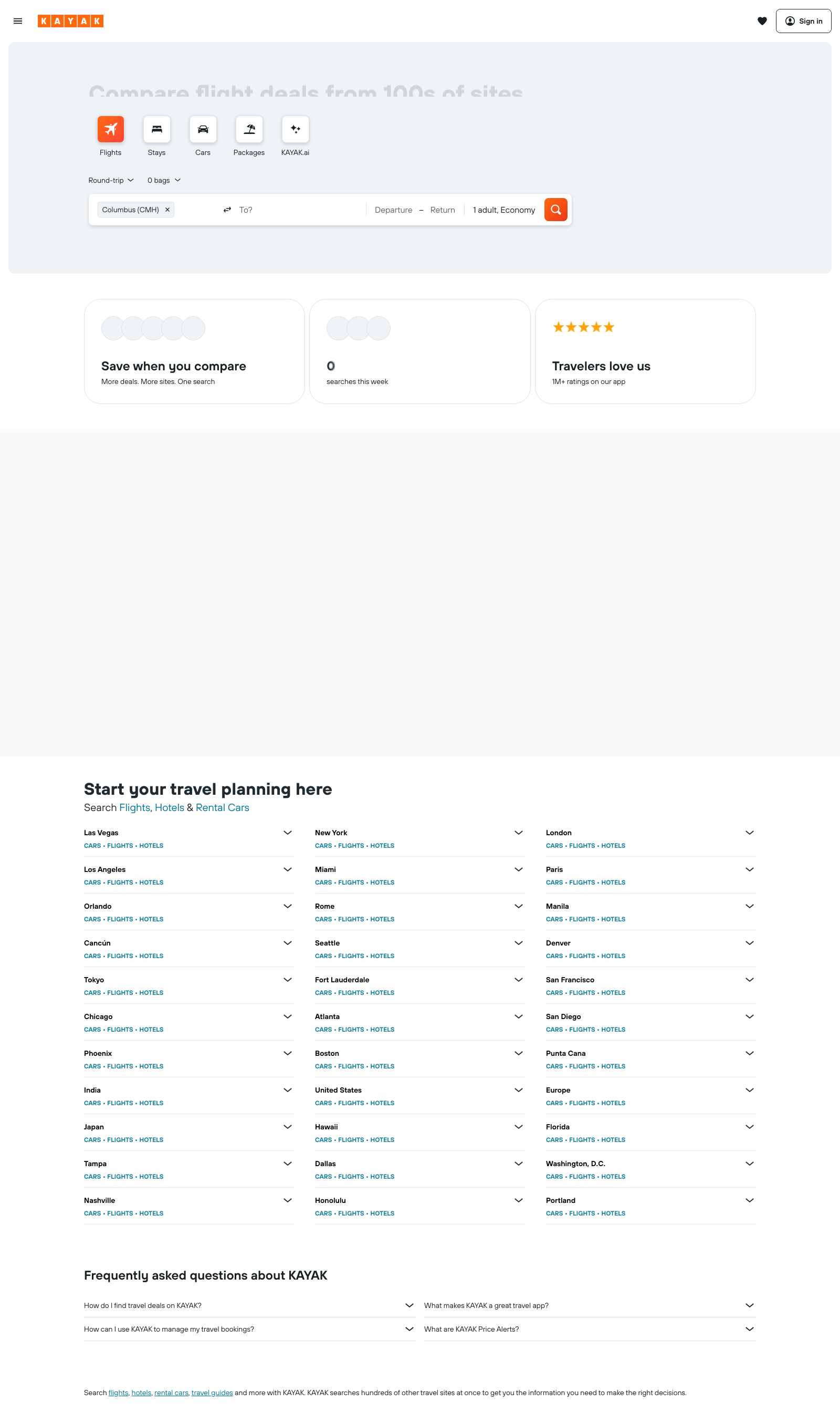Remove the Columbus (CMH) origin chip
Screen dimensions: 840x1423
point(167,210)
